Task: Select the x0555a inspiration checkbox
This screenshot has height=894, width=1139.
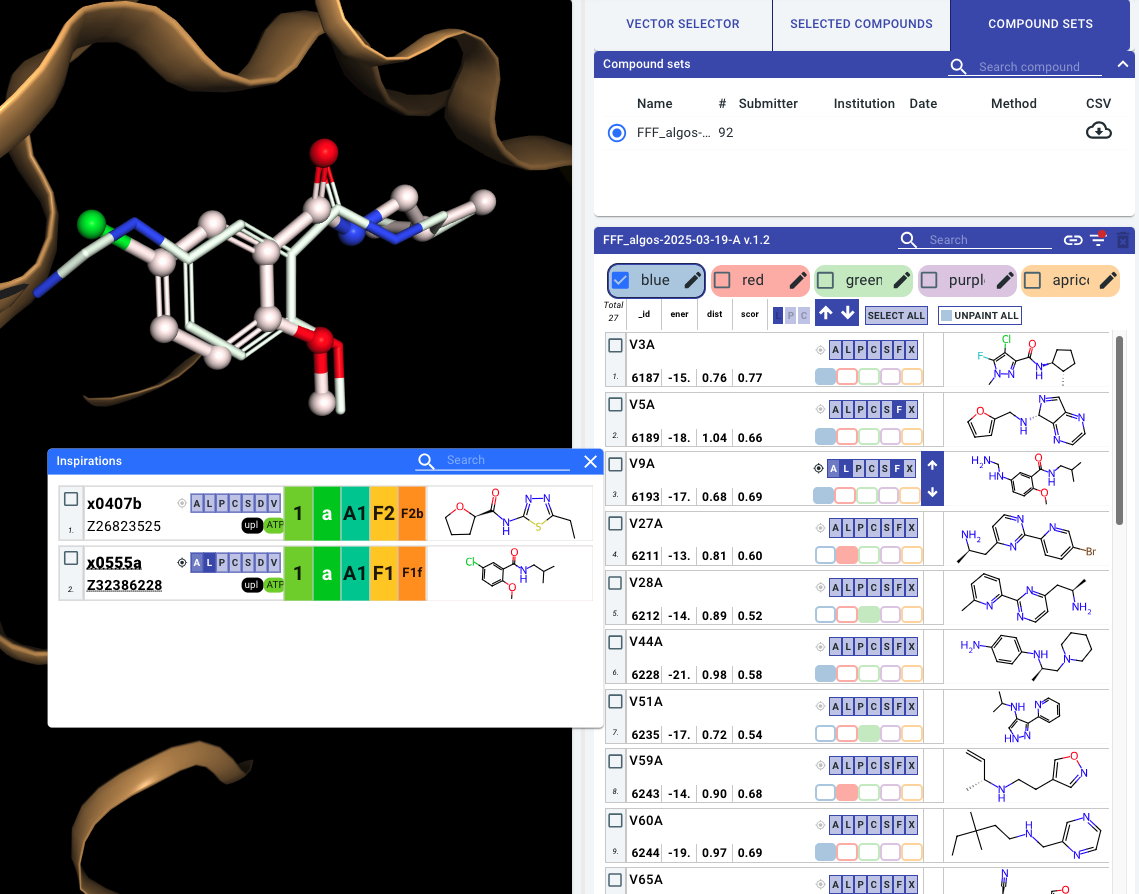Action: tap(71, 558)
